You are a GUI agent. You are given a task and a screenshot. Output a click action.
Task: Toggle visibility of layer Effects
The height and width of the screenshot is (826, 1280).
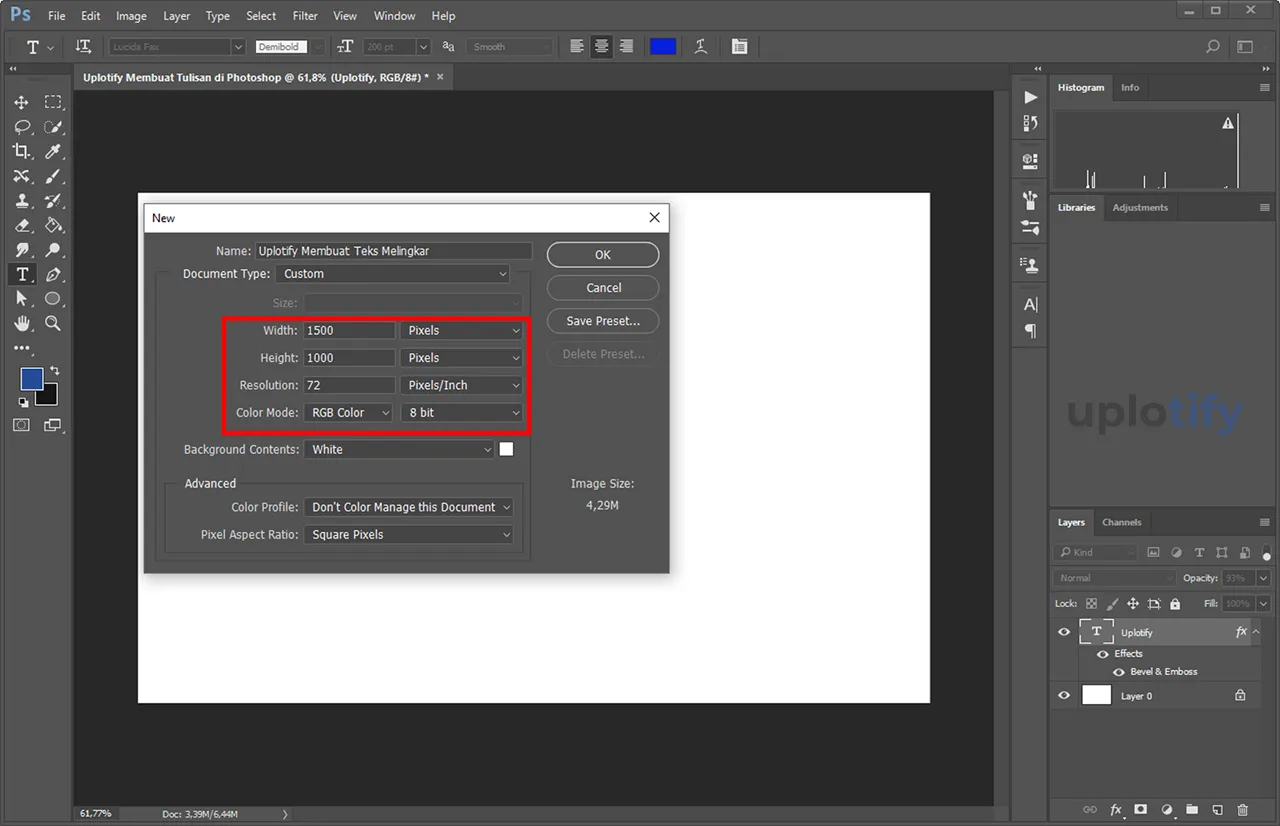tap(1103, 654)
